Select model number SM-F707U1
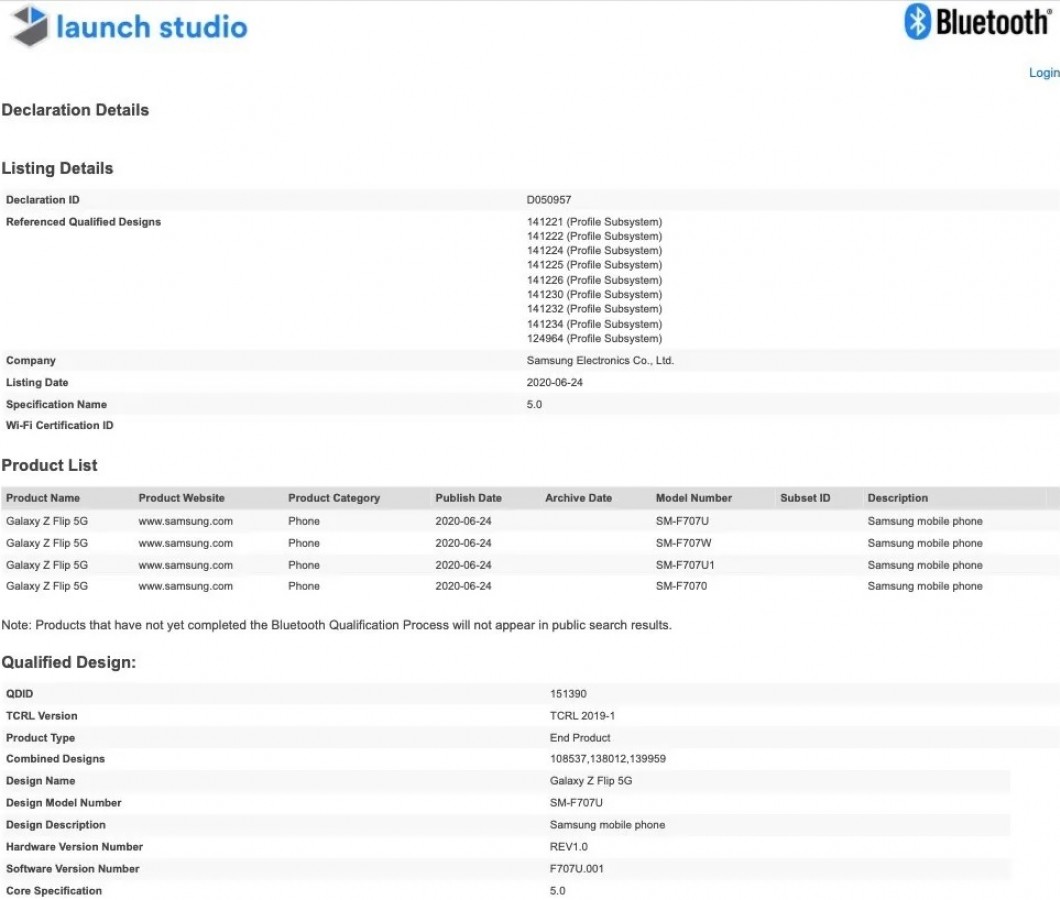1060x900 pixels. (685, 565)
